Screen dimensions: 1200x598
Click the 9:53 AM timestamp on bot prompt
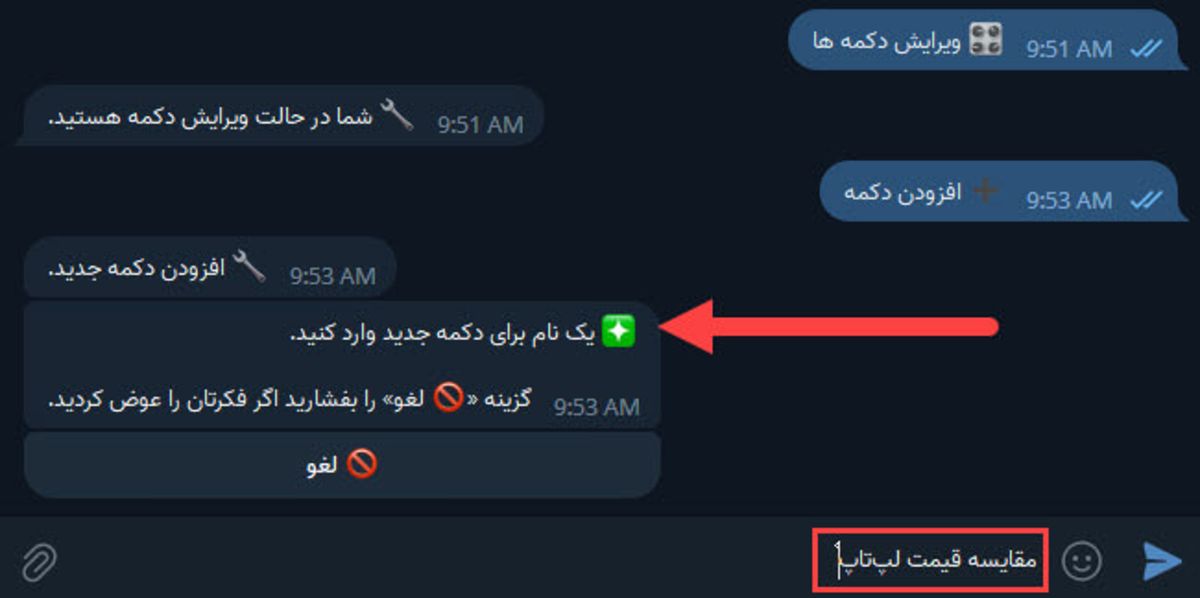tap(596, 407)
